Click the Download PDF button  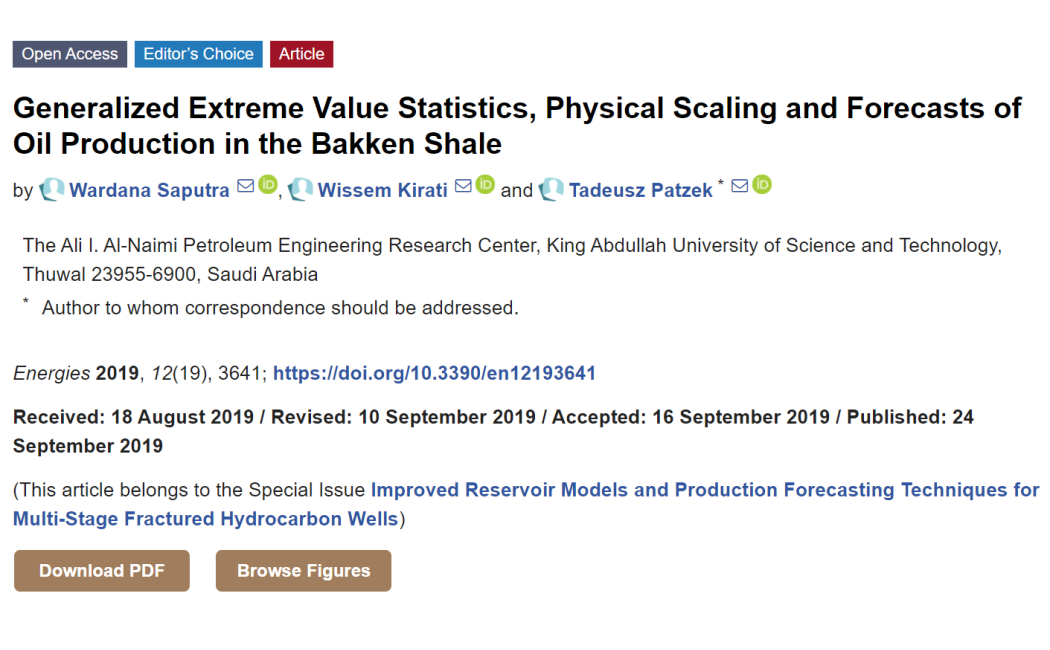pos(102,571)
